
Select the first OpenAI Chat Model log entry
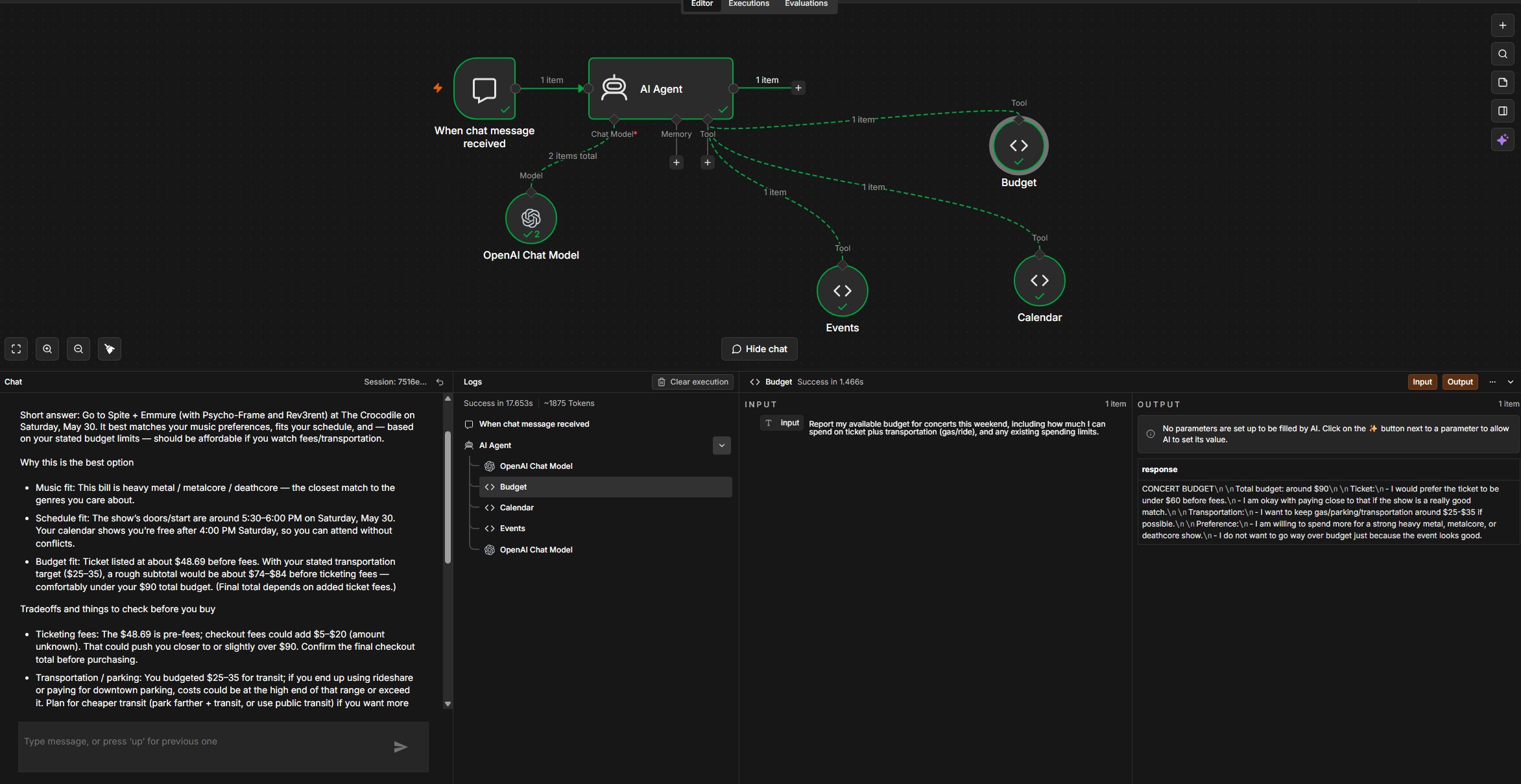click(x=605, y=466)
